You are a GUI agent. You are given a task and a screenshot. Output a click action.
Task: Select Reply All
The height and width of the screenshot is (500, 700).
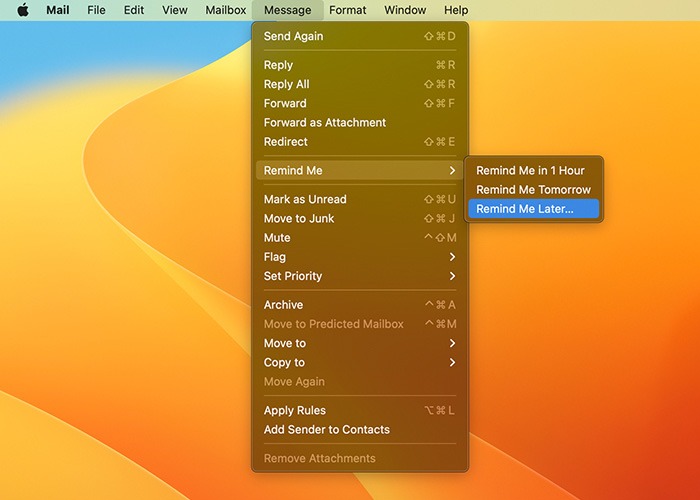[360, 84]
